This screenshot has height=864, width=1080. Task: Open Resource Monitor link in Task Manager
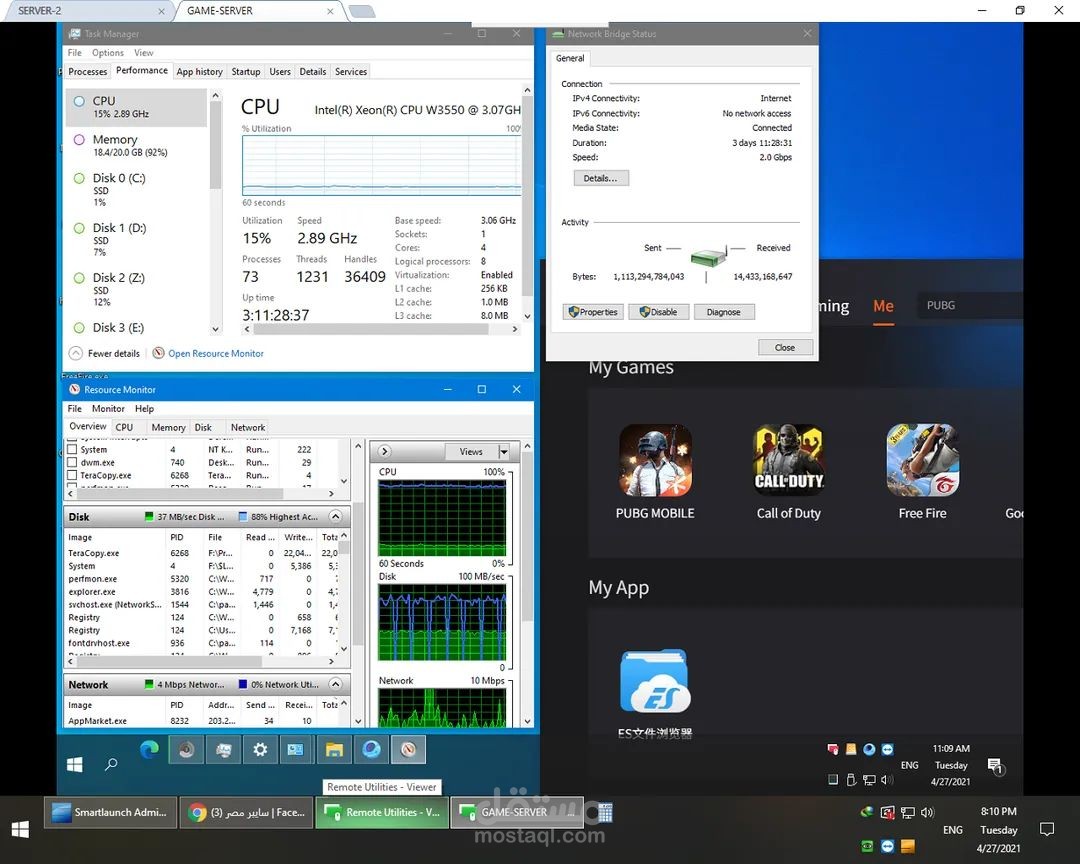216,353
